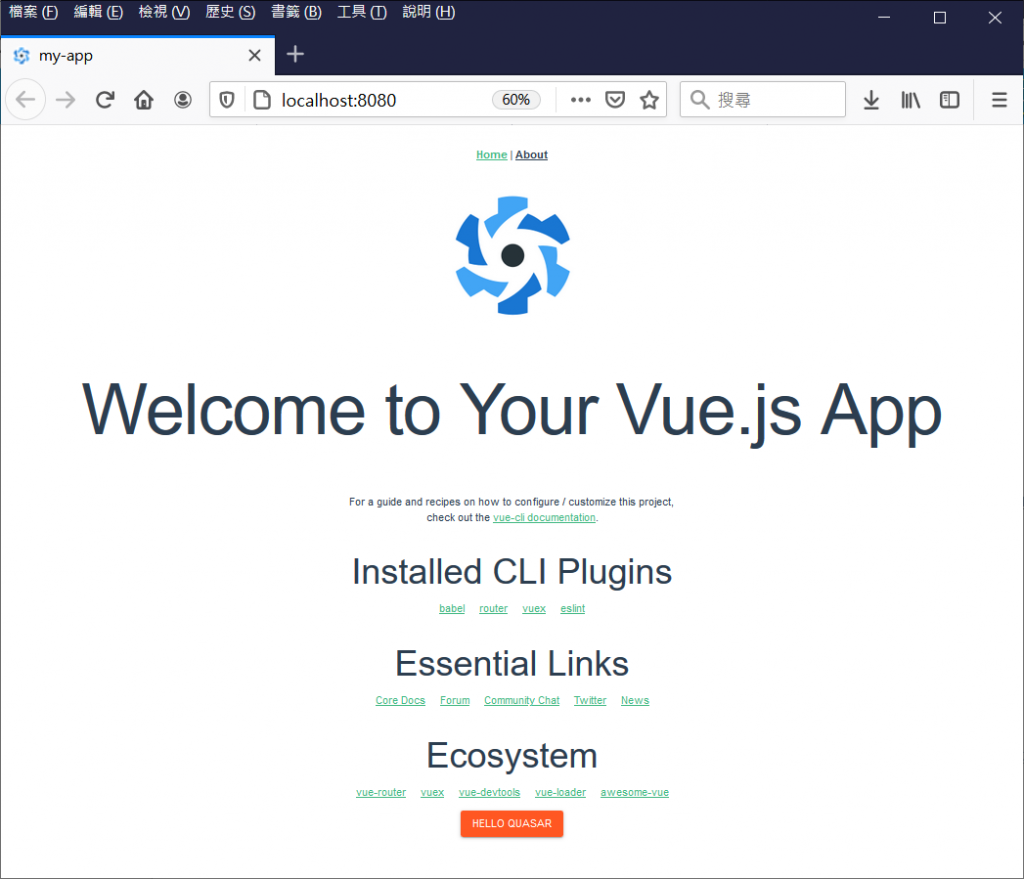The width and height of the screenshot is (1024, 879).
Task: Open the hamburger application menu
Action: (999, 100)
